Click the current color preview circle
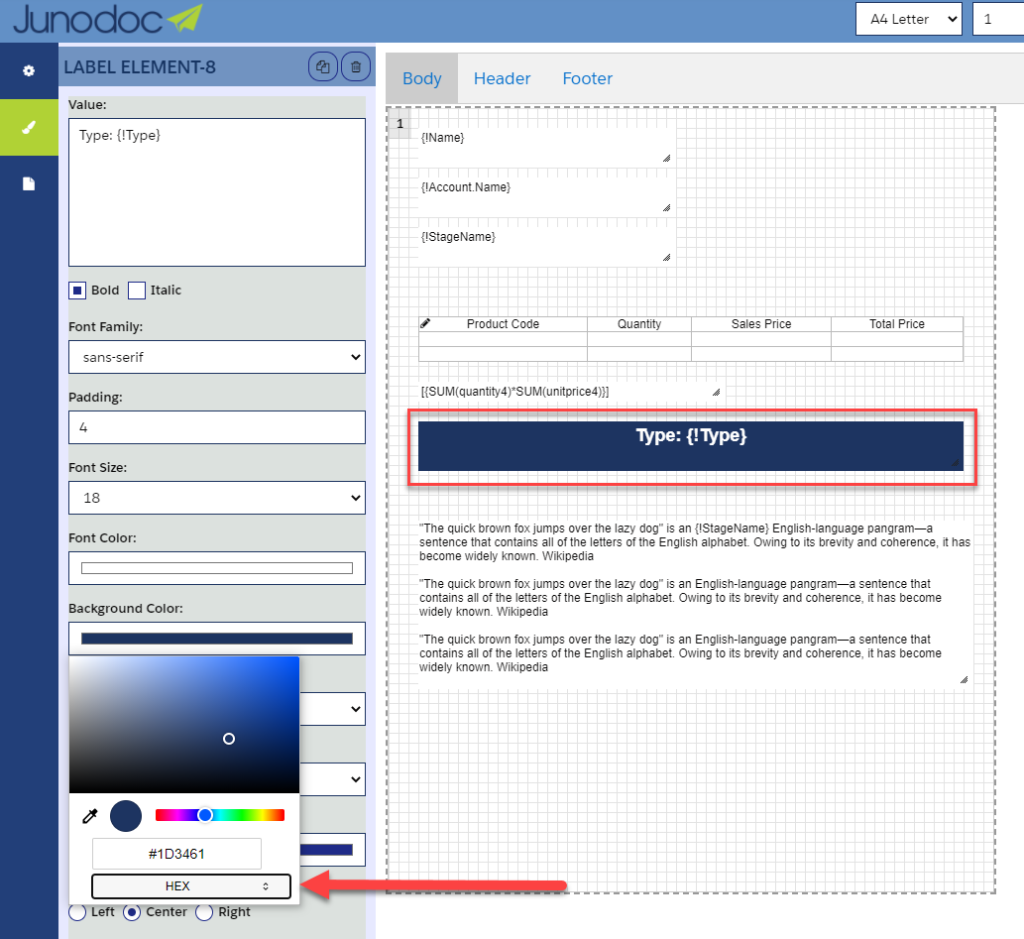Screen dimensions: 1024x939 click(126, 816)
